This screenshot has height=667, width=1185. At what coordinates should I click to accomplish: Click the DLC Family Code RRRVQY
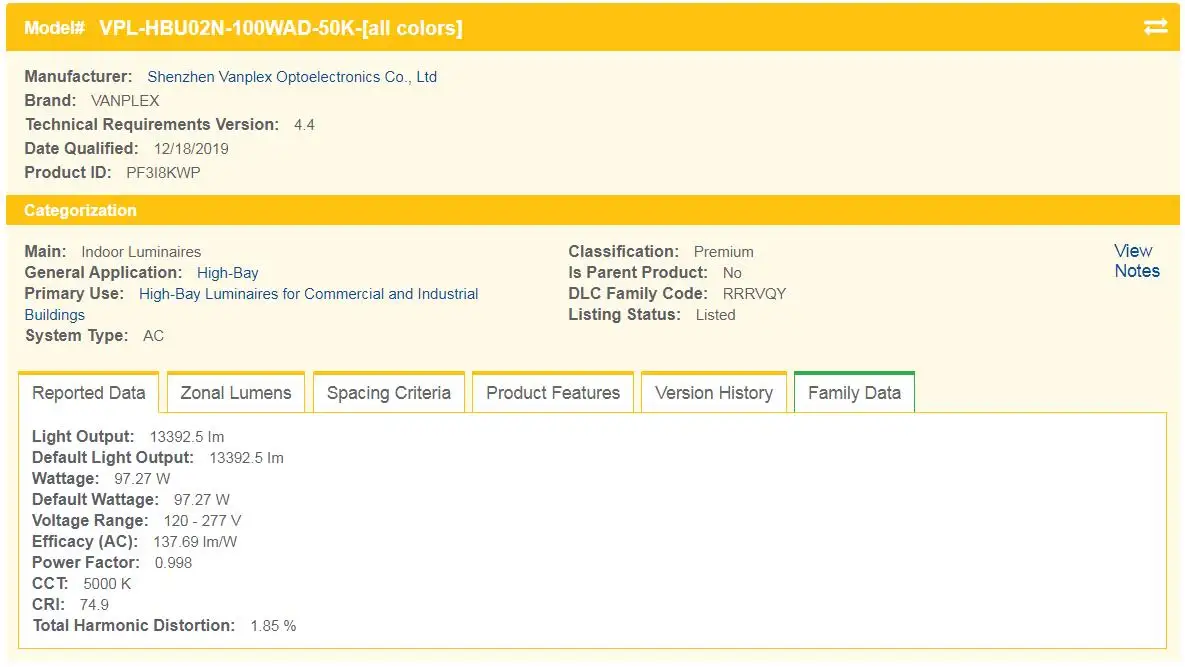pyautogui.click(x=754, y=294)
